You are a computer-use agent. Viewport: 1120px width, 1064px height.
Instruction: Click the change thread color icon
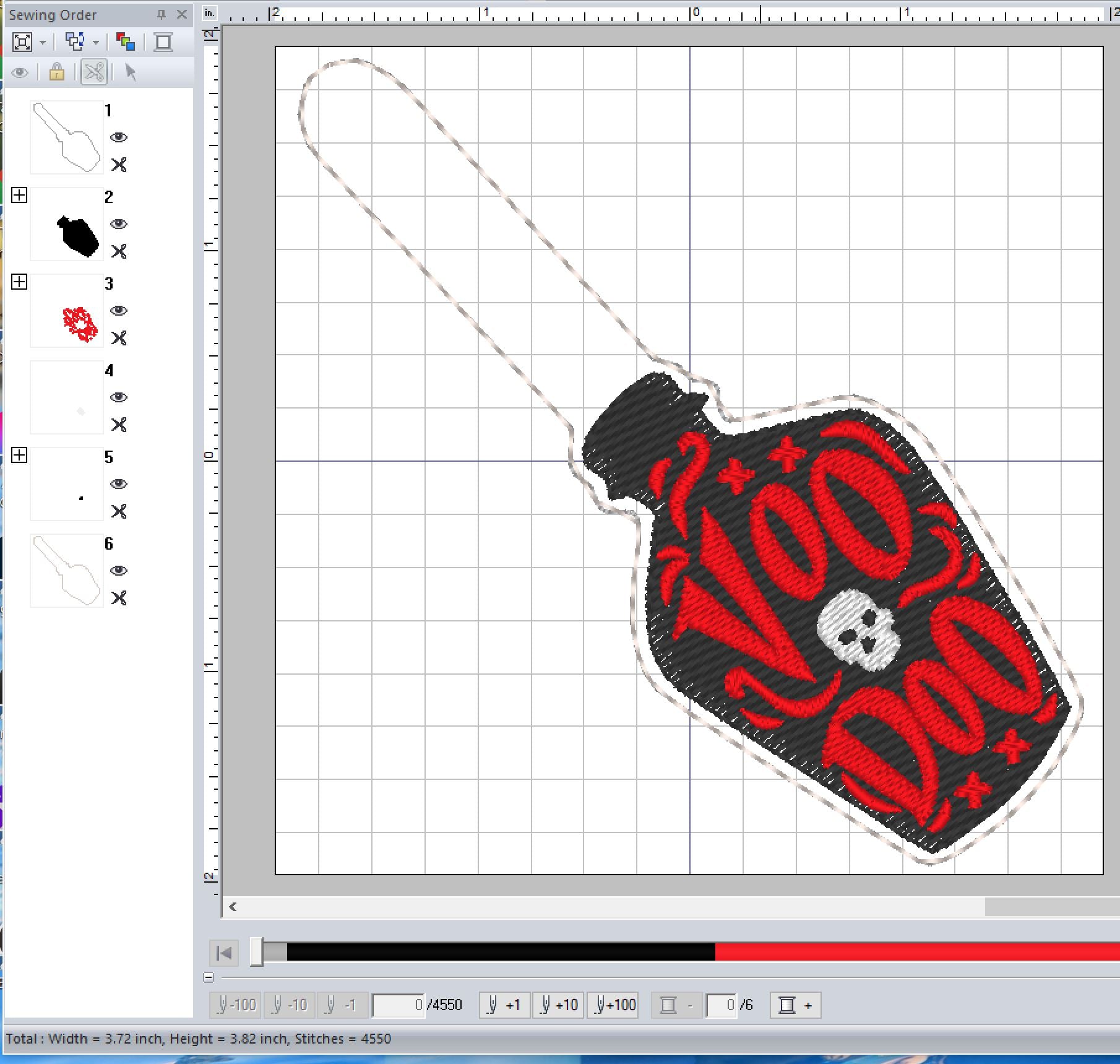(125, 42)
